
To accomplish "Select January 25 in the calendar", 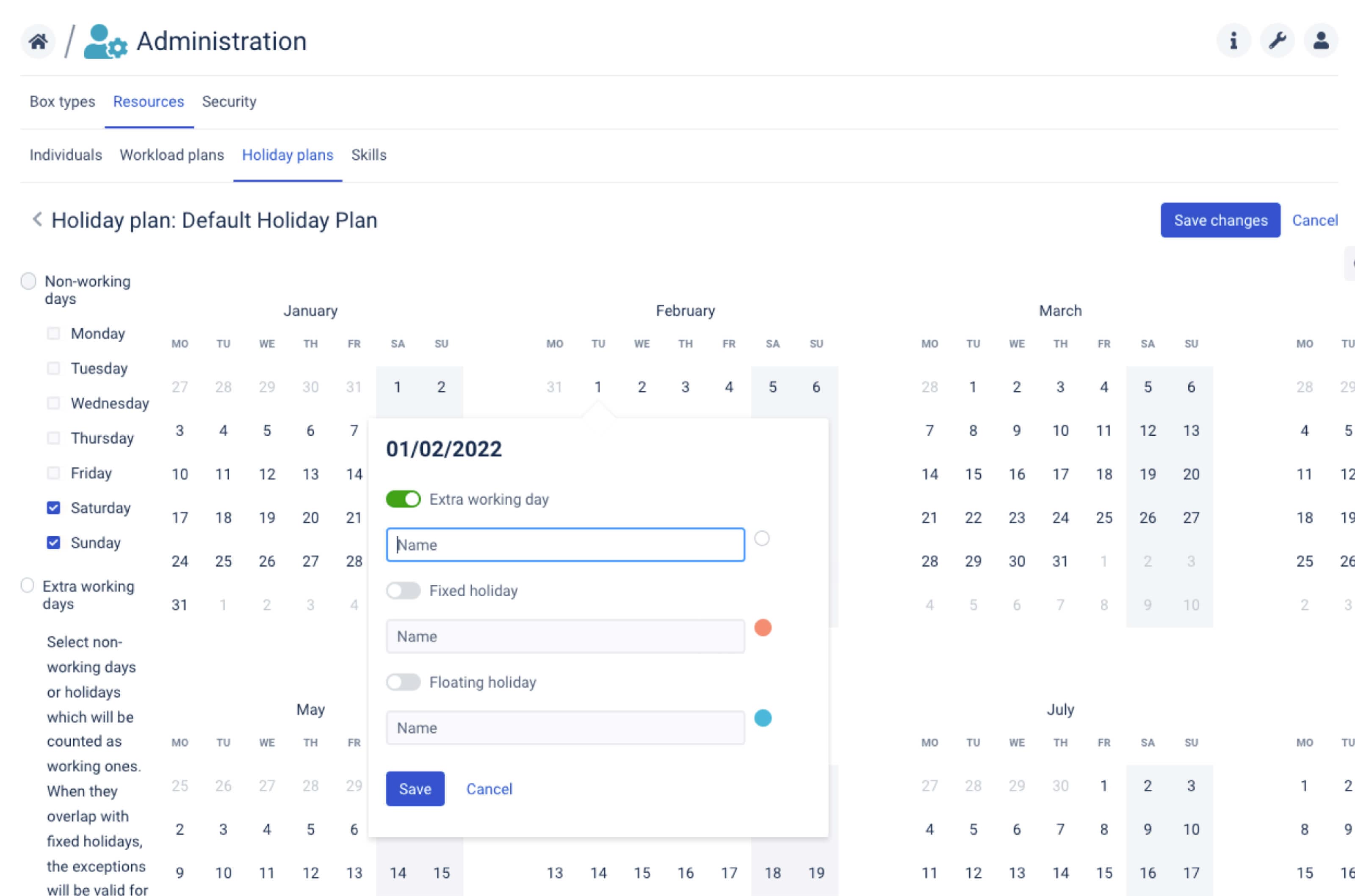I will [x=223, y=561].
